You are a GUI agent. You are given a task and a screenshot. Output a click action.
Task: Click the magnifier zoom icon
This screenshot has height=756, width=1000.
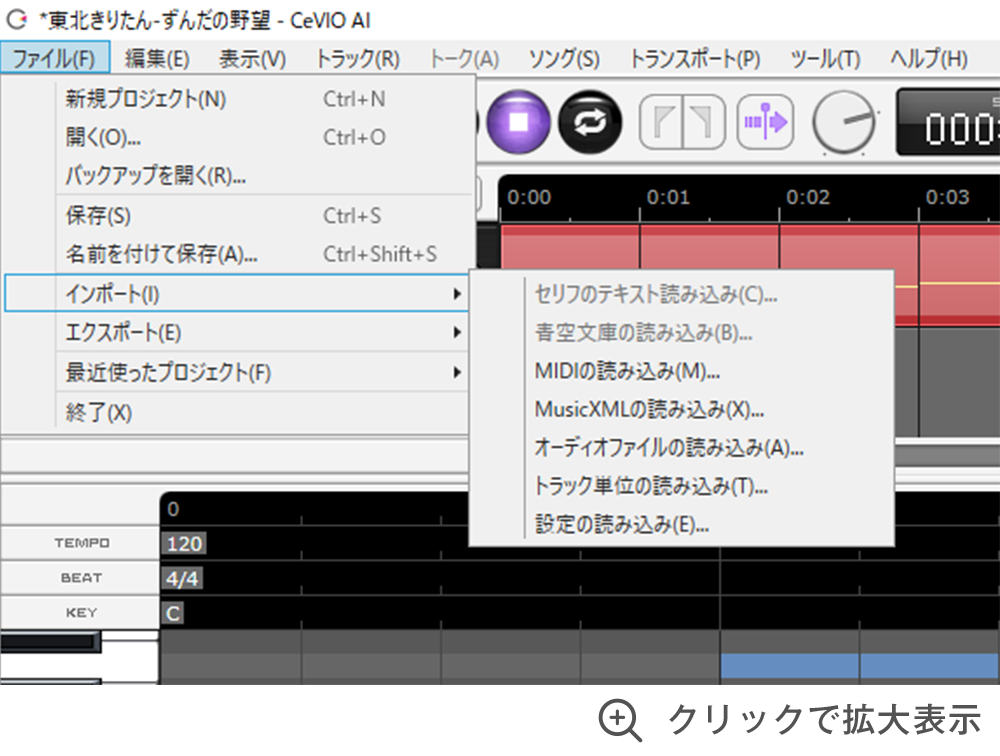[620, 720]
